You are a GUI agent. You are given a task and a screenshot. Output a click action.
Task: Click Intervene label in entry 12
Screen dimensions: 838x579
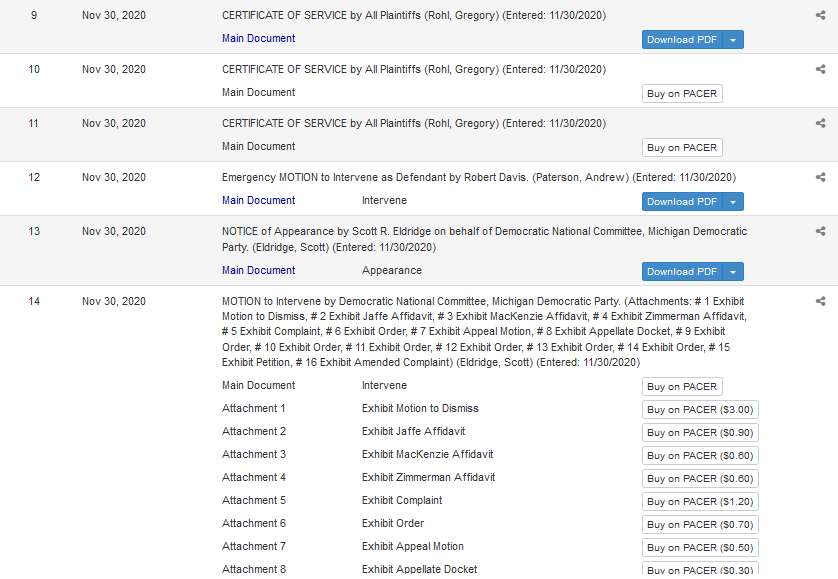click(x=384, y=200)
